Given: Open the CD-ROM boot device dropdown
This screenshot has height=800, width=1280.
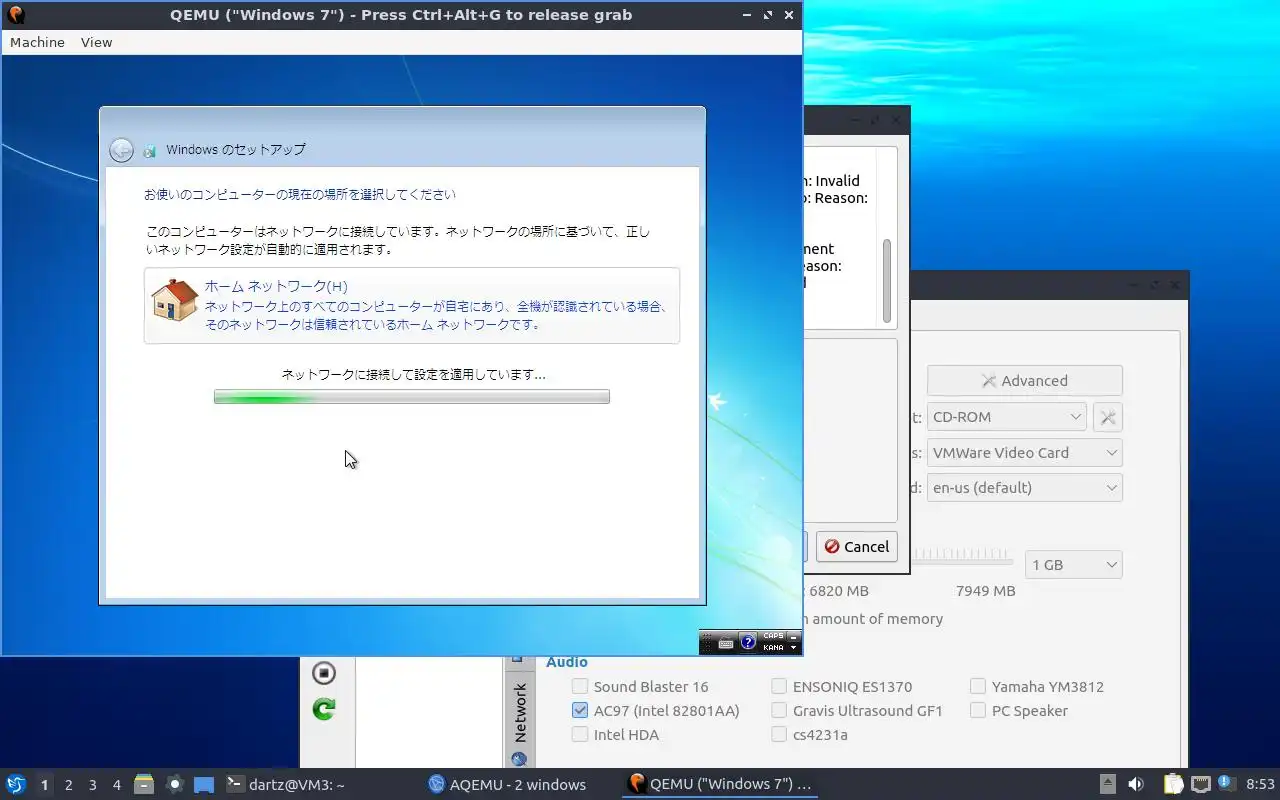Looking at the screenshot, I should (x=1006, y=417).
